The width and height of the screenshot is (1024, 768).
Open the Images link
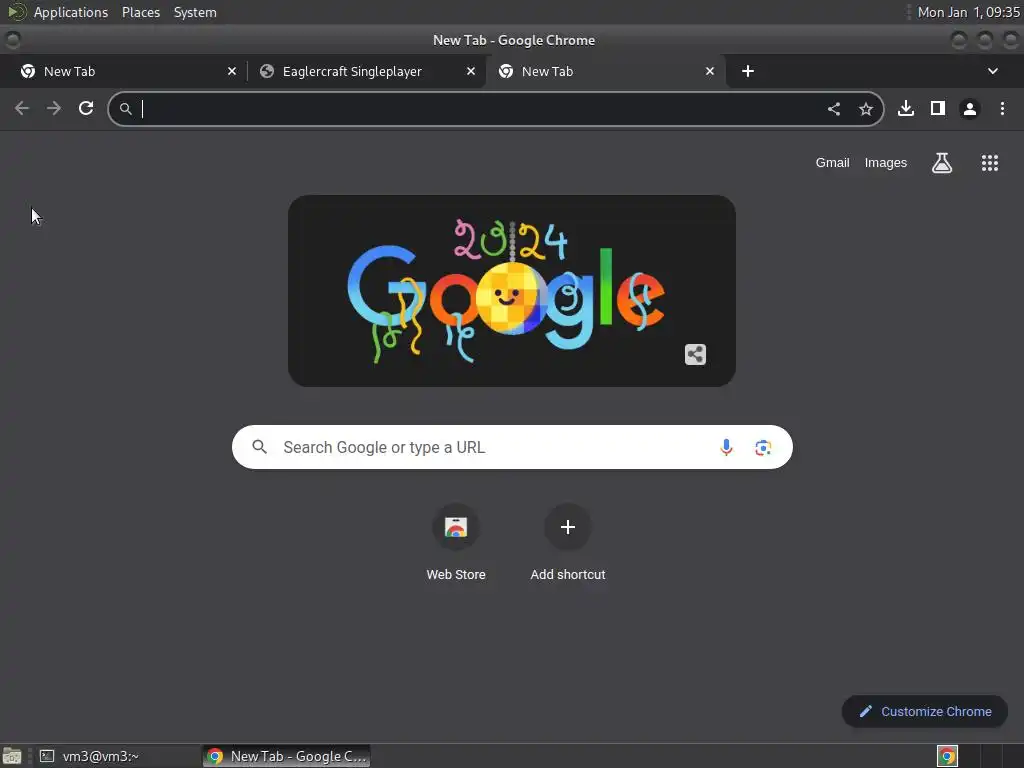coord(886,163)
